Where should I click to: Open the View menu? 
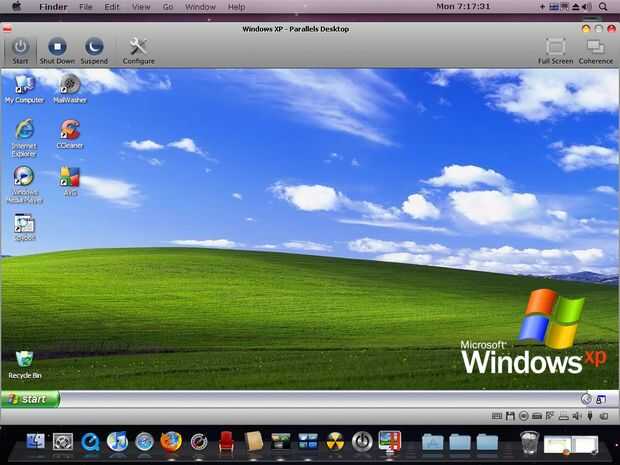pos(141,7)
